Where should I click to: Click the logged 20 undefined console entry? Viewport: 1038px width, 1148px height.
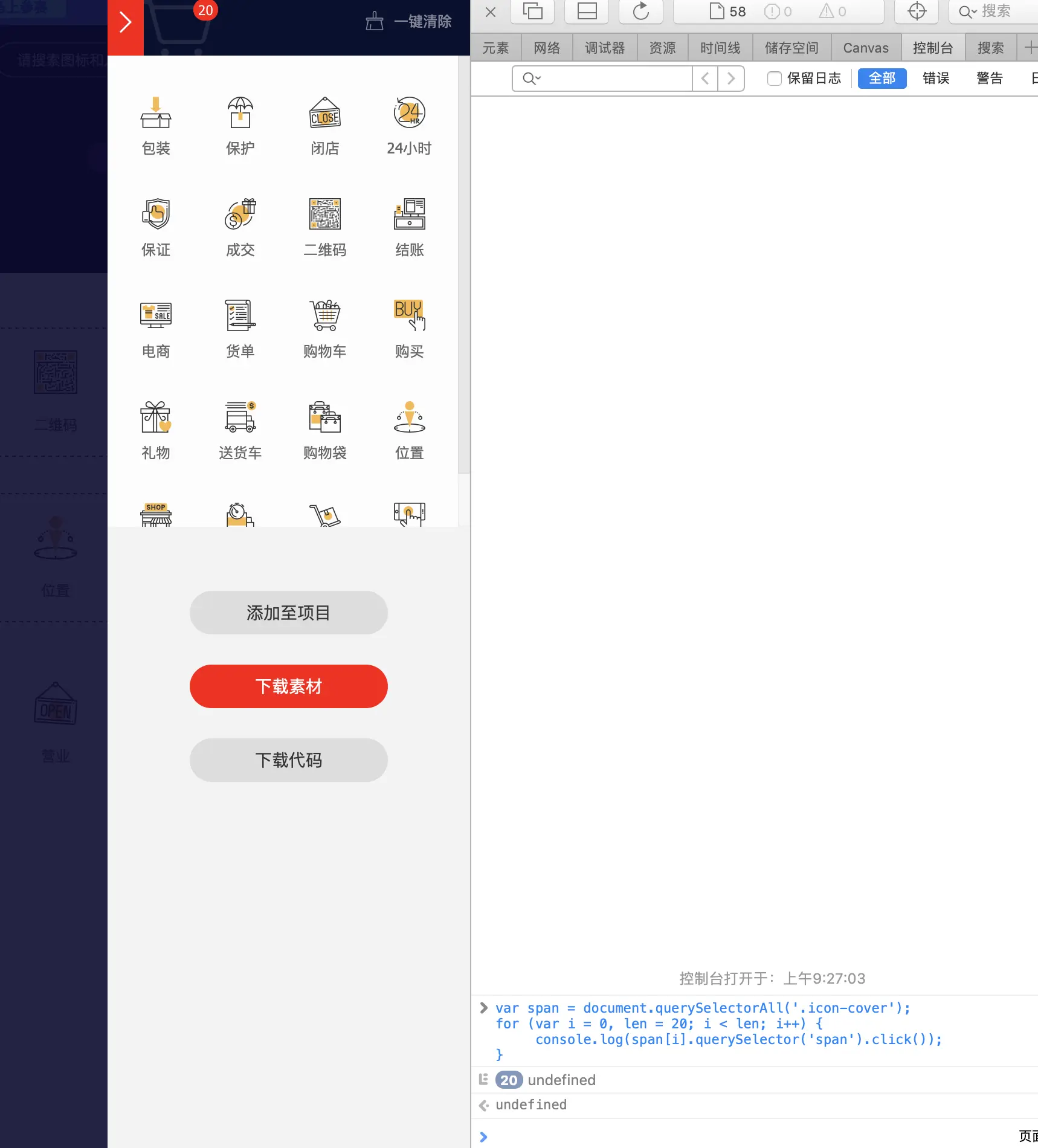[x=755, y=1080]
